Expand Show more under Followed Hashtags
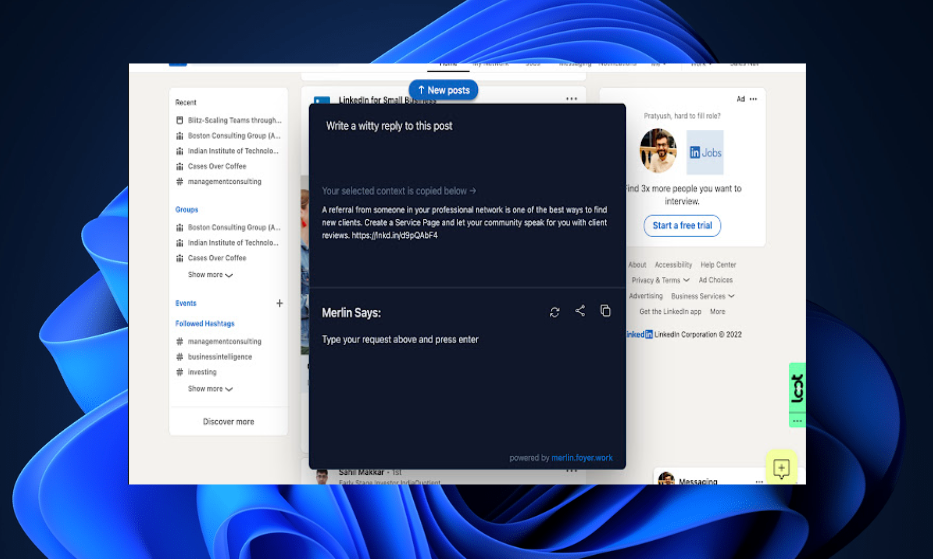 (x=210, y=389)
